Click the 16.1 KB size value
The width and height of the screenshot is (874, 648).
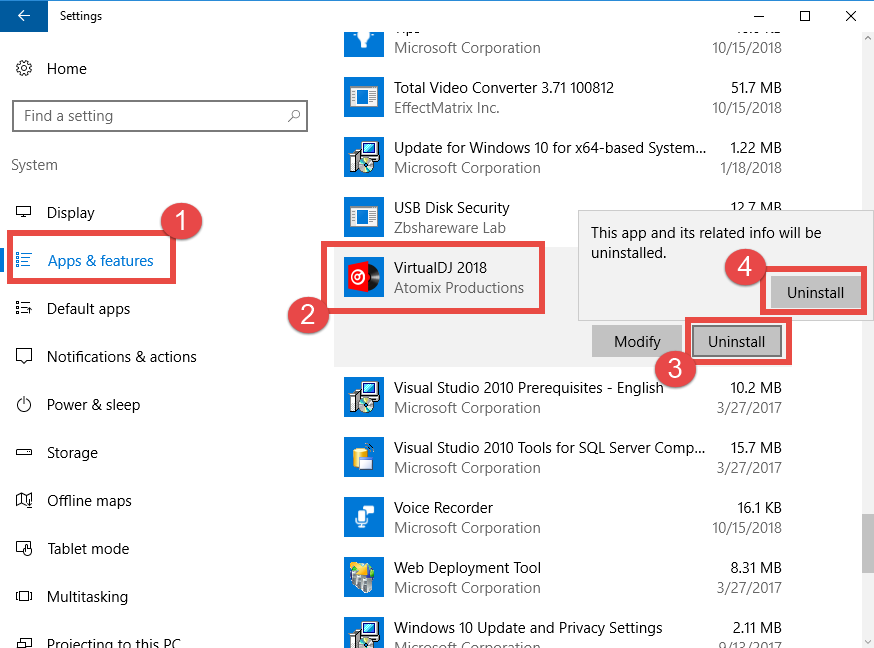point(759,508)
